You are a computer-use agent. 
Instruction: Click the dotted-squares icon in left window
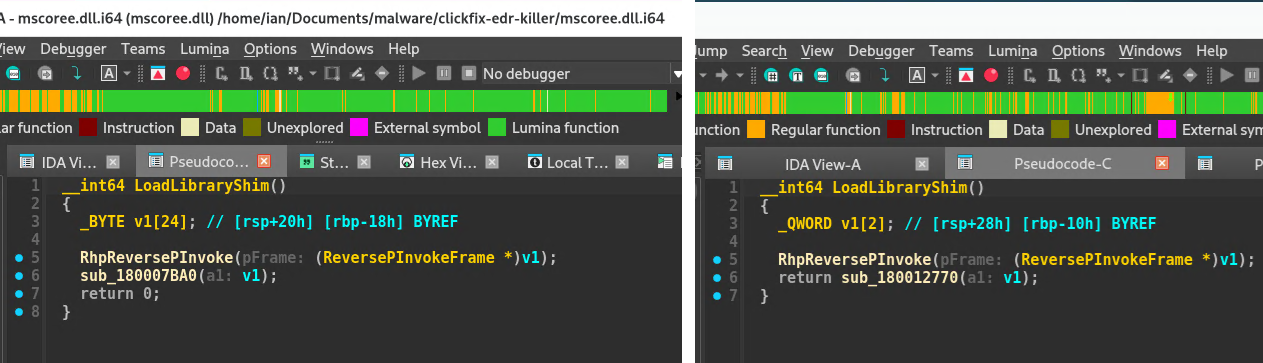296,73
